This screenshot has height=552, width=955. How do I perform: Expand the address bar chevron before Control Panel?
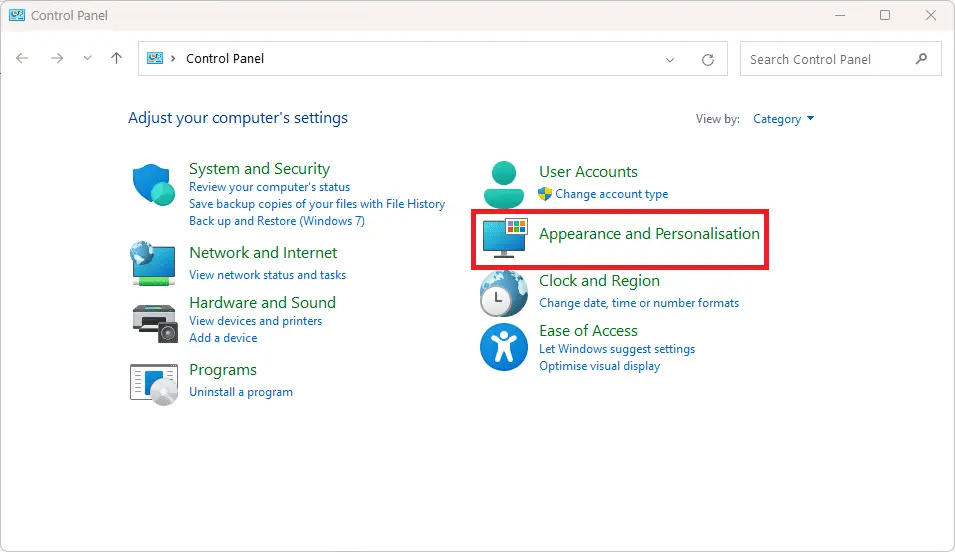[x=173, y=58]
